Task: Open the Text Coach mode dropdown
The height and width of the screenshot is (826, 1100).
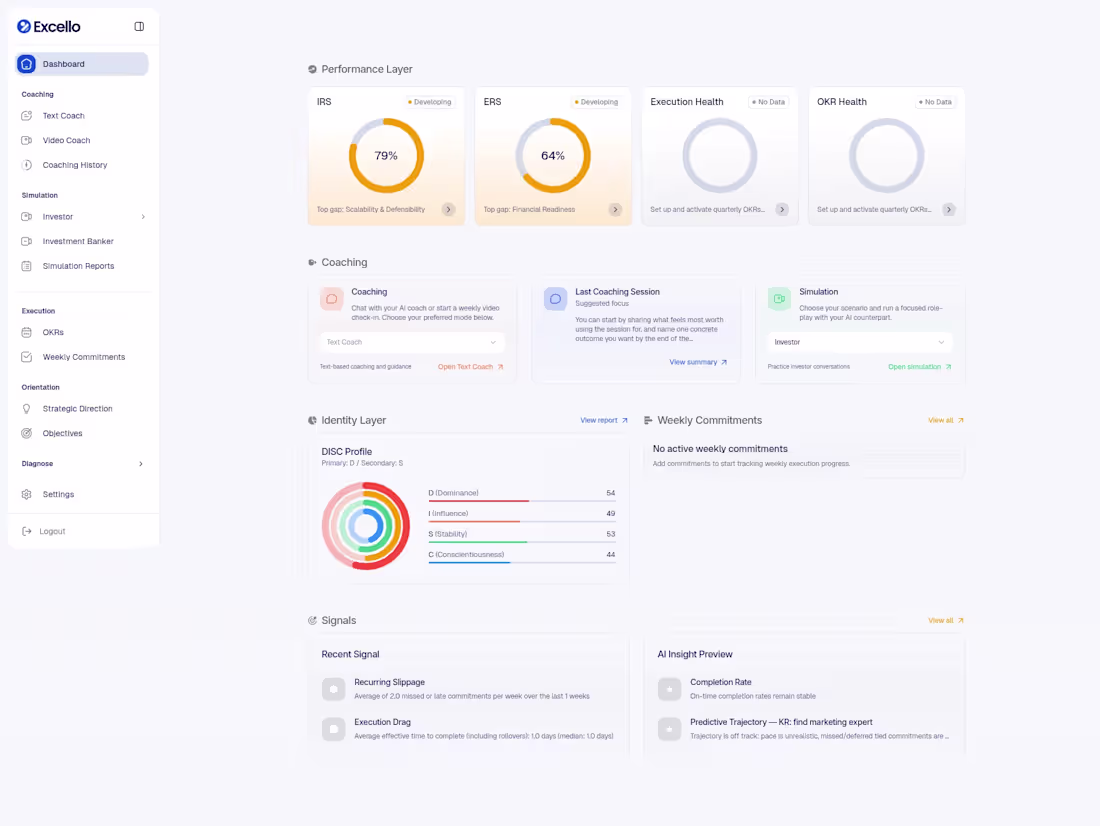Action: [x=413, y=341]
